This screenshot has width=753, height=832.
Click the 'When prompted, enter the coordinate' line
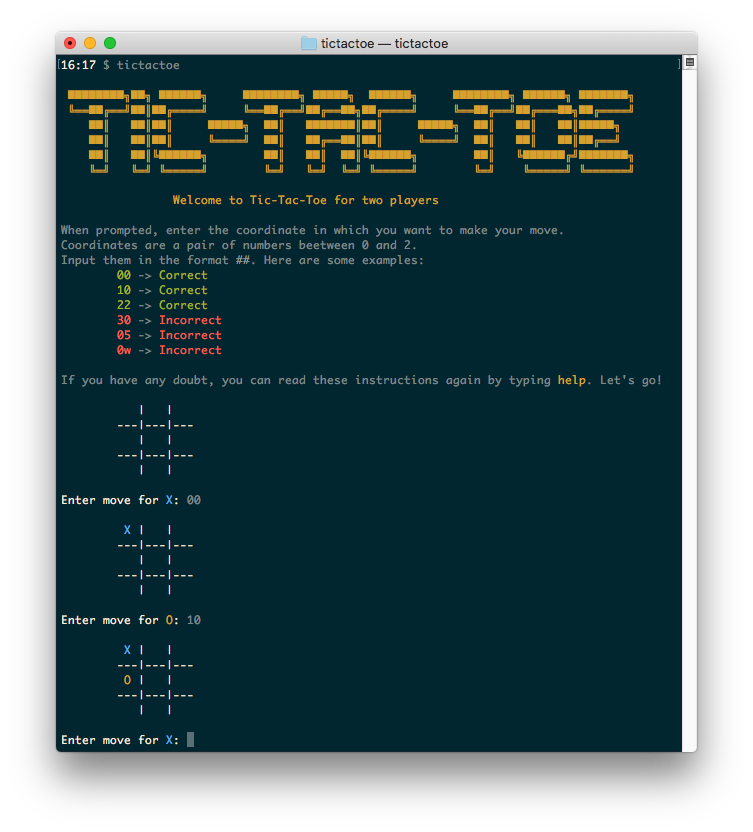click(x=312, y=230)
